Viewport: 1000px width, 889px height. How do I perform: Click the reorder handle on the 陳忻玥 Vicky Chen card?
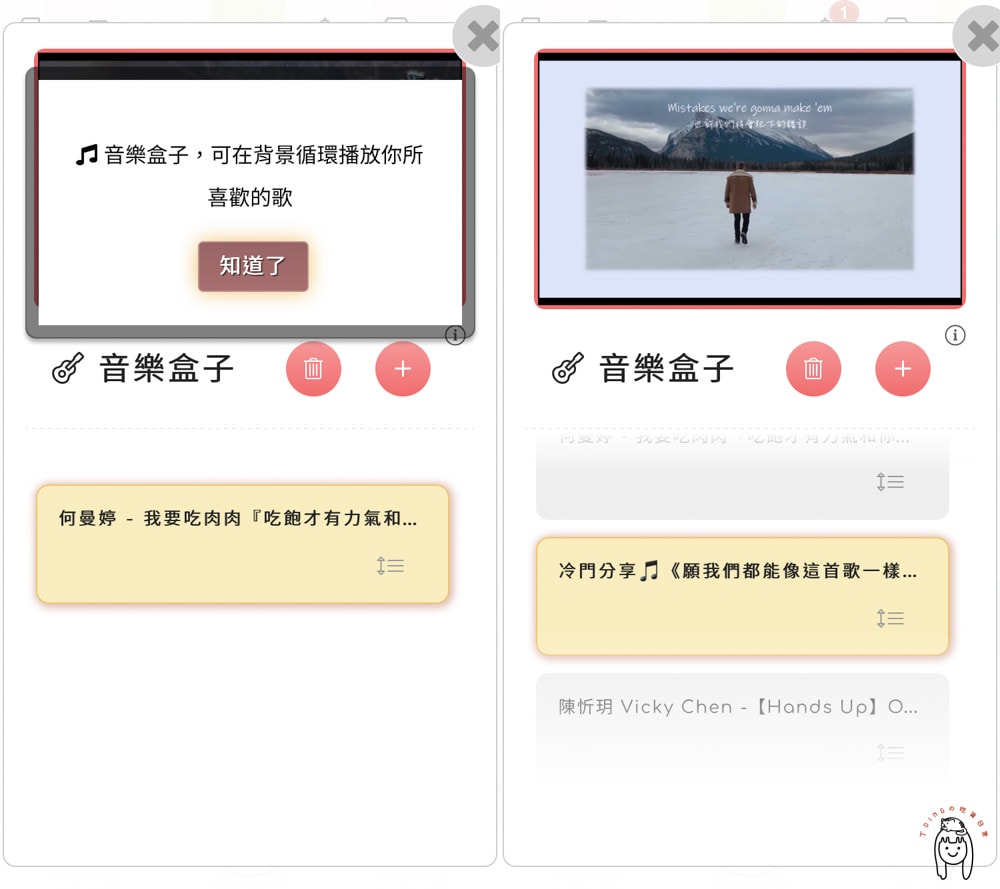coord(890,753)
